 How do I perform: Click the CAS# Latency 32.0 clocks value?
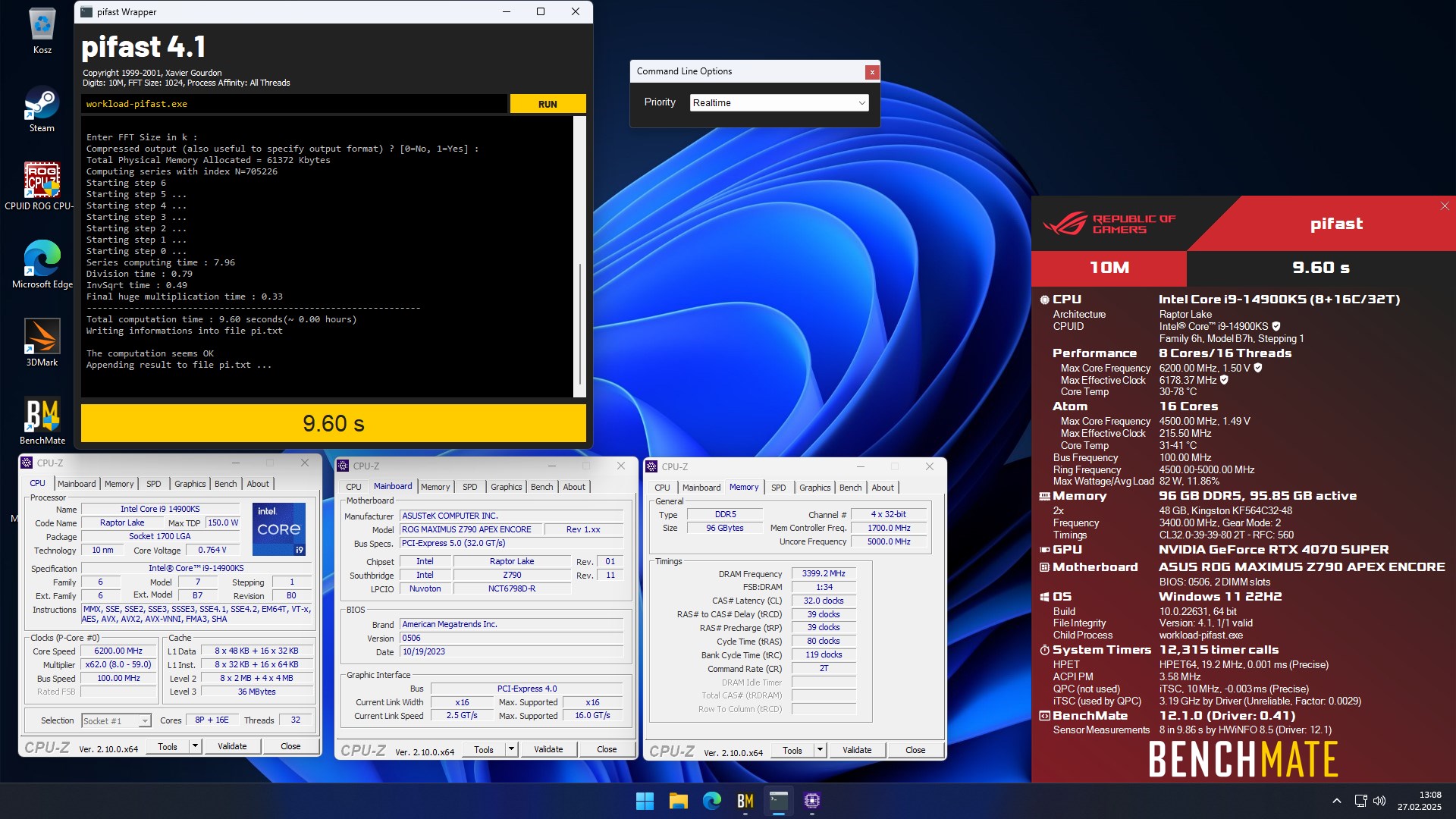pos(824,601)
